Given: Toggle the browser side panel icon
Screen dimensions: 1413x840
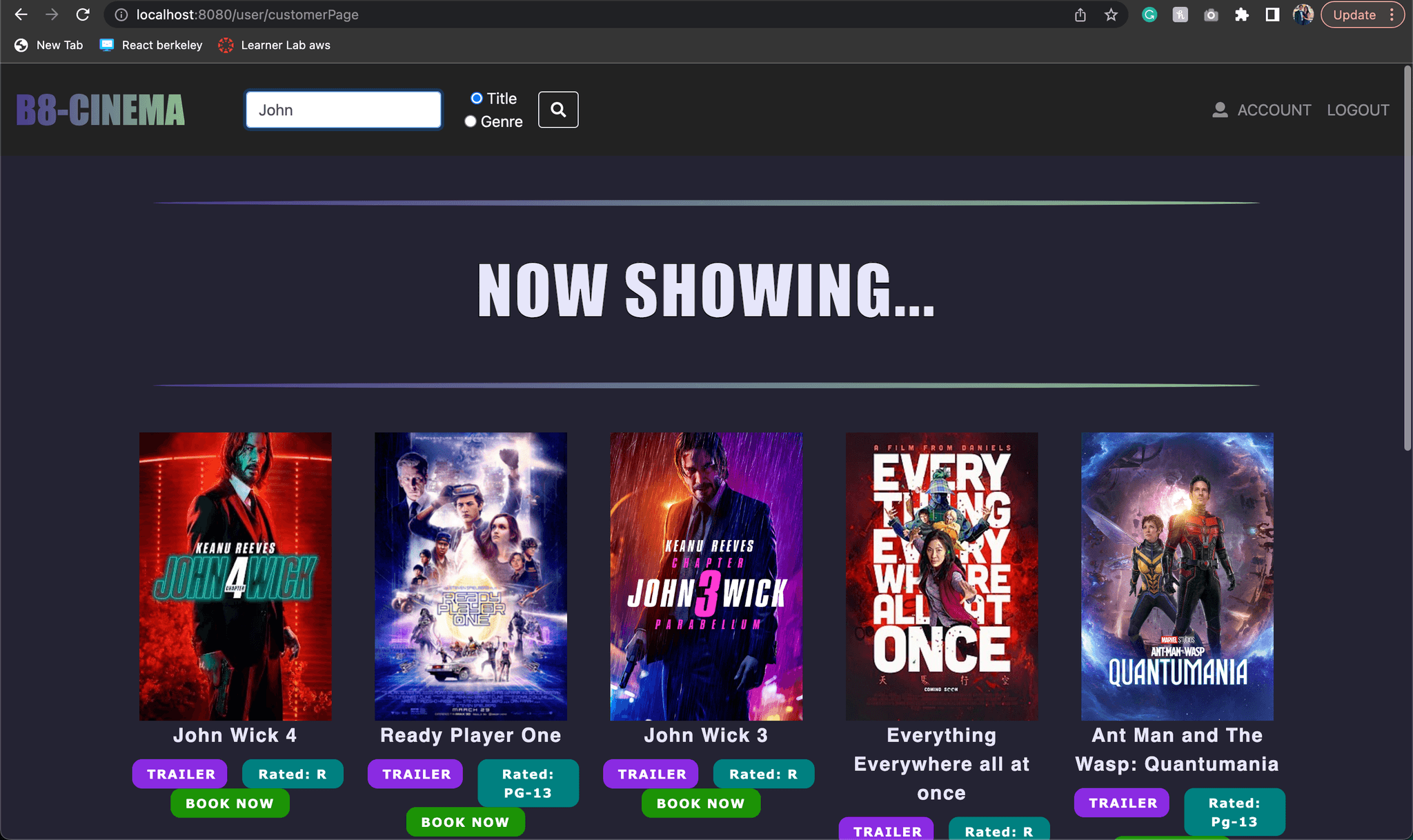Looking at the screenshot, I should [x=1272, y=14].
